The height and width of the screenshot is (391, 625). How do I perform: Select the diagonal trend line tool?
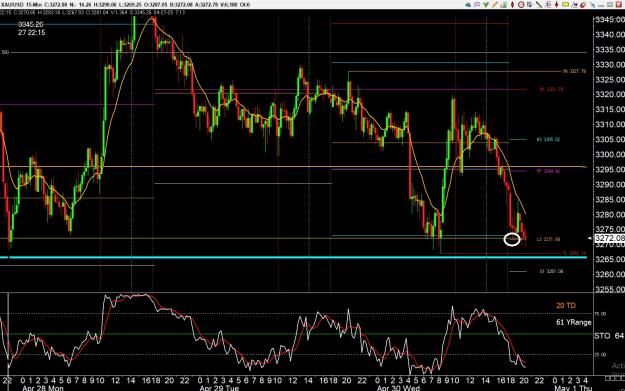tap(539, 5)
